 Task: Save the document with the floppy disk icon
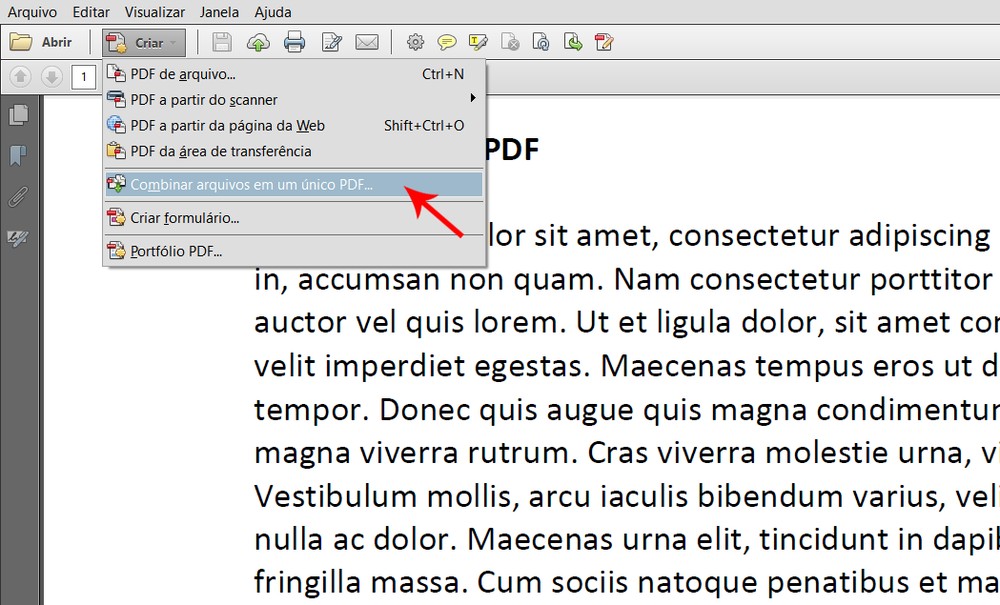(219, 41)
